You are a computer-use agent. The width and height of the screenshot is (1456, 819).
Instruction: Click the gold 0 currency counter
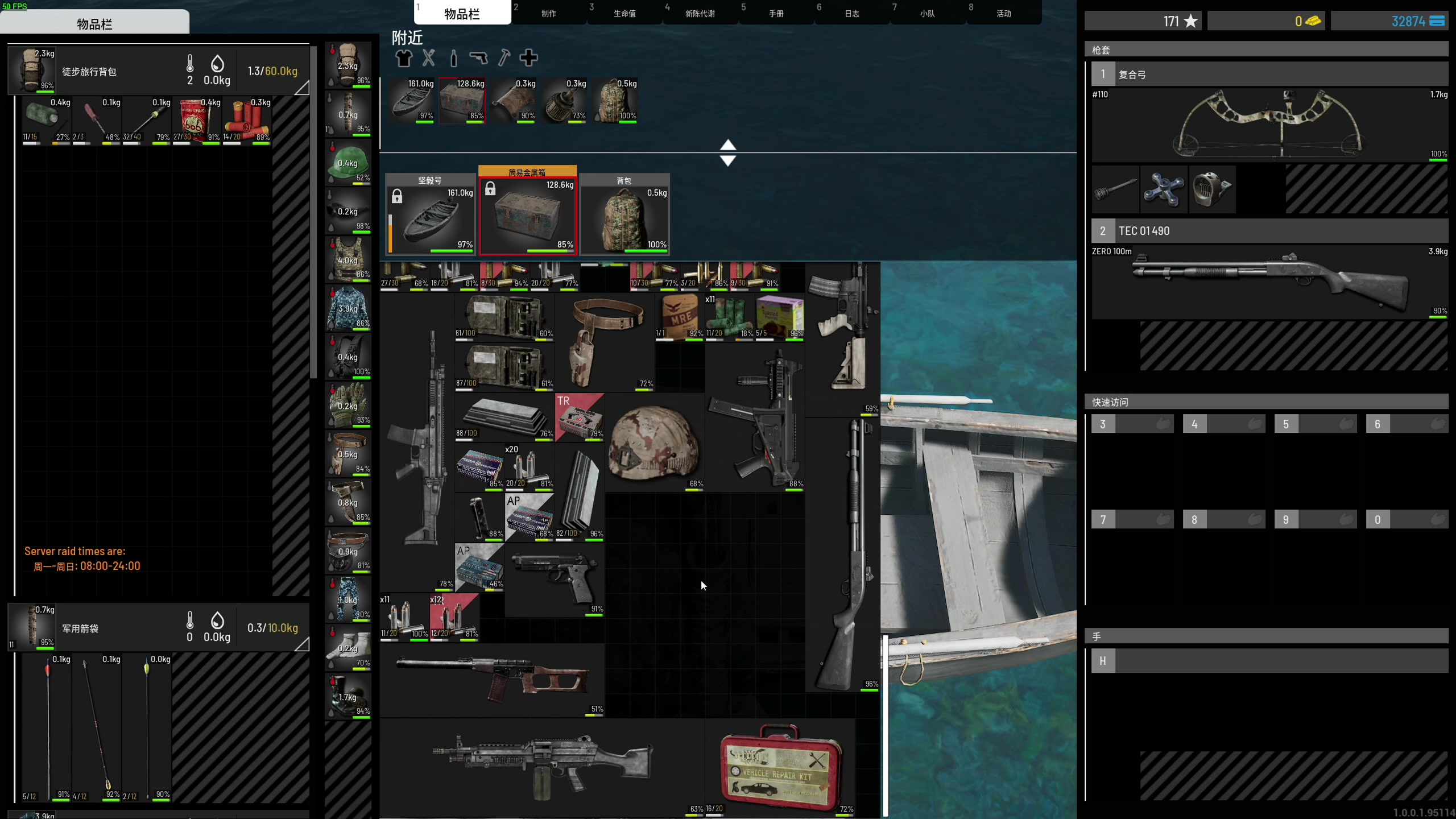(x=1267, y=21)
